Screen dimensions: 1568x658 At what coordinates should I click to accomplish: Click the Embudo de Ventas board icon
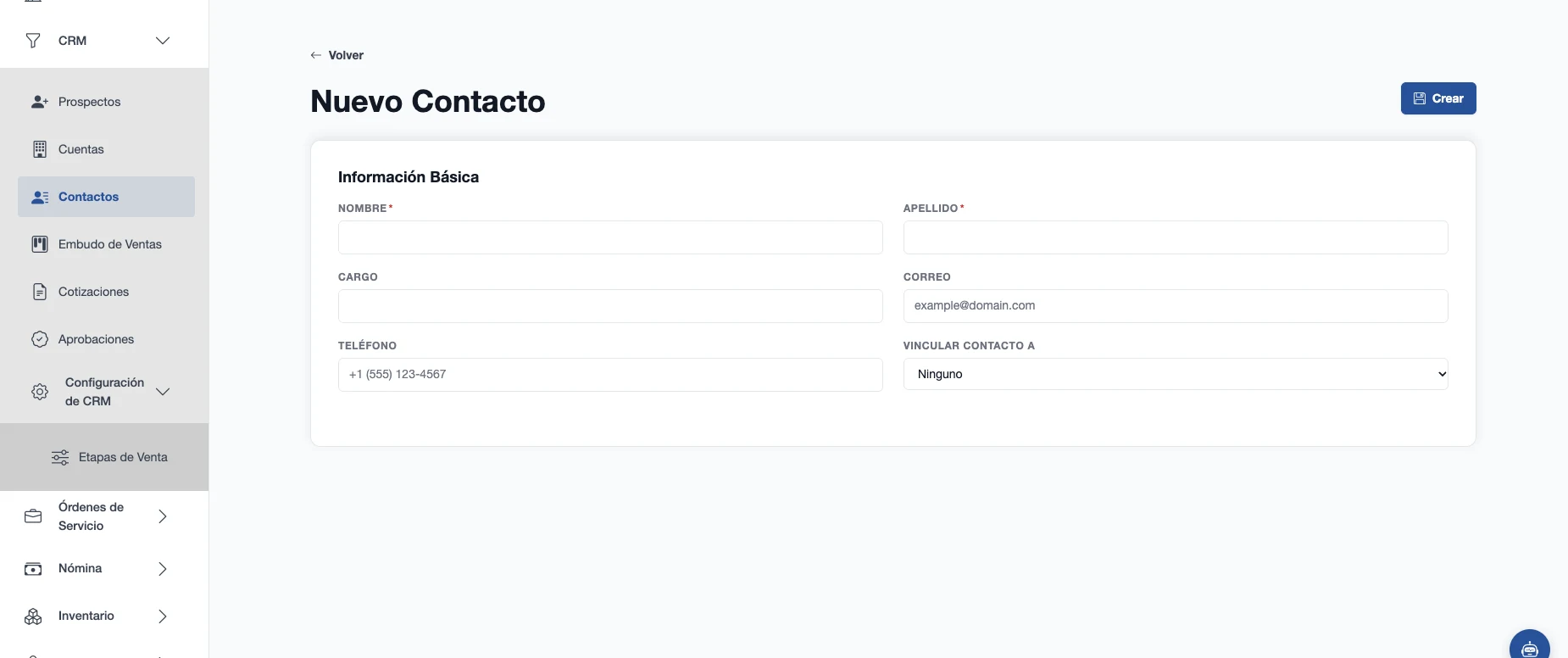40,244
